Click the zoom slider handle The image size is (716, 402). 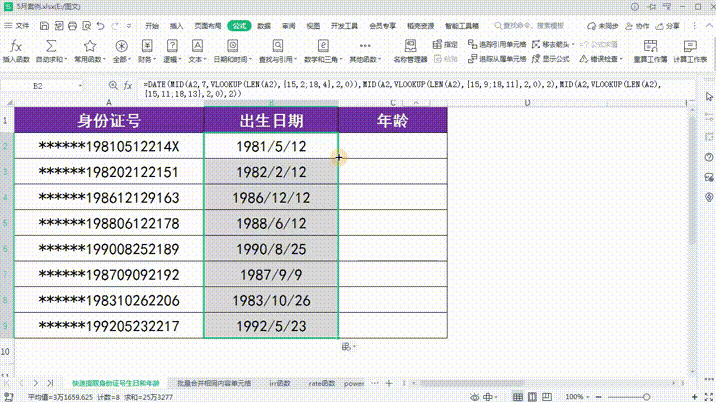(x=646, y=397)
